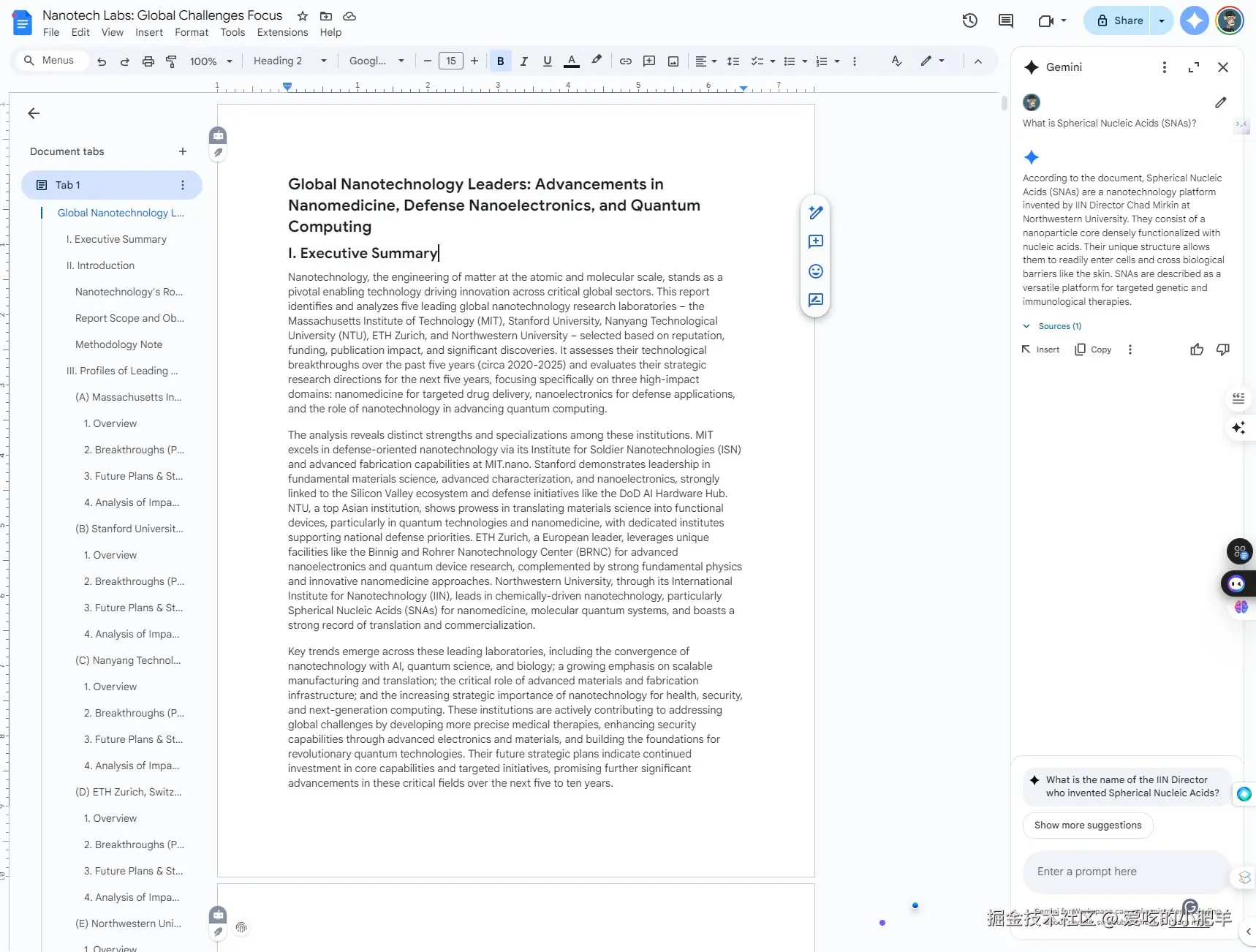Viewport: 1256px width, 952px height.
Task: Insert a link with the chain icon
Action: [626, 61]
